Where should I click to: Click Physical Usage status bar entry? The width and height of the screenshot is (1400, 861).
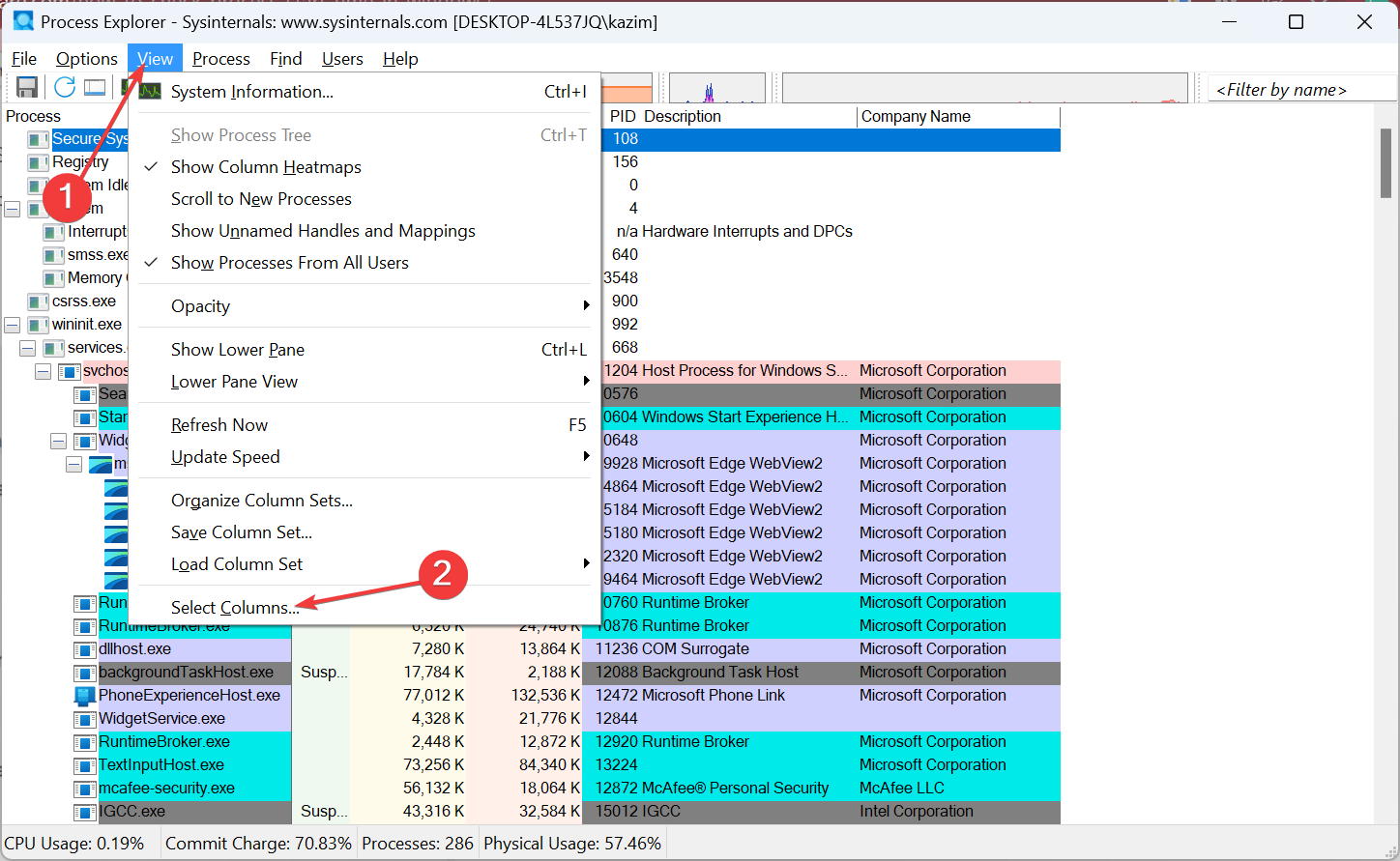[x=572, y=844]
